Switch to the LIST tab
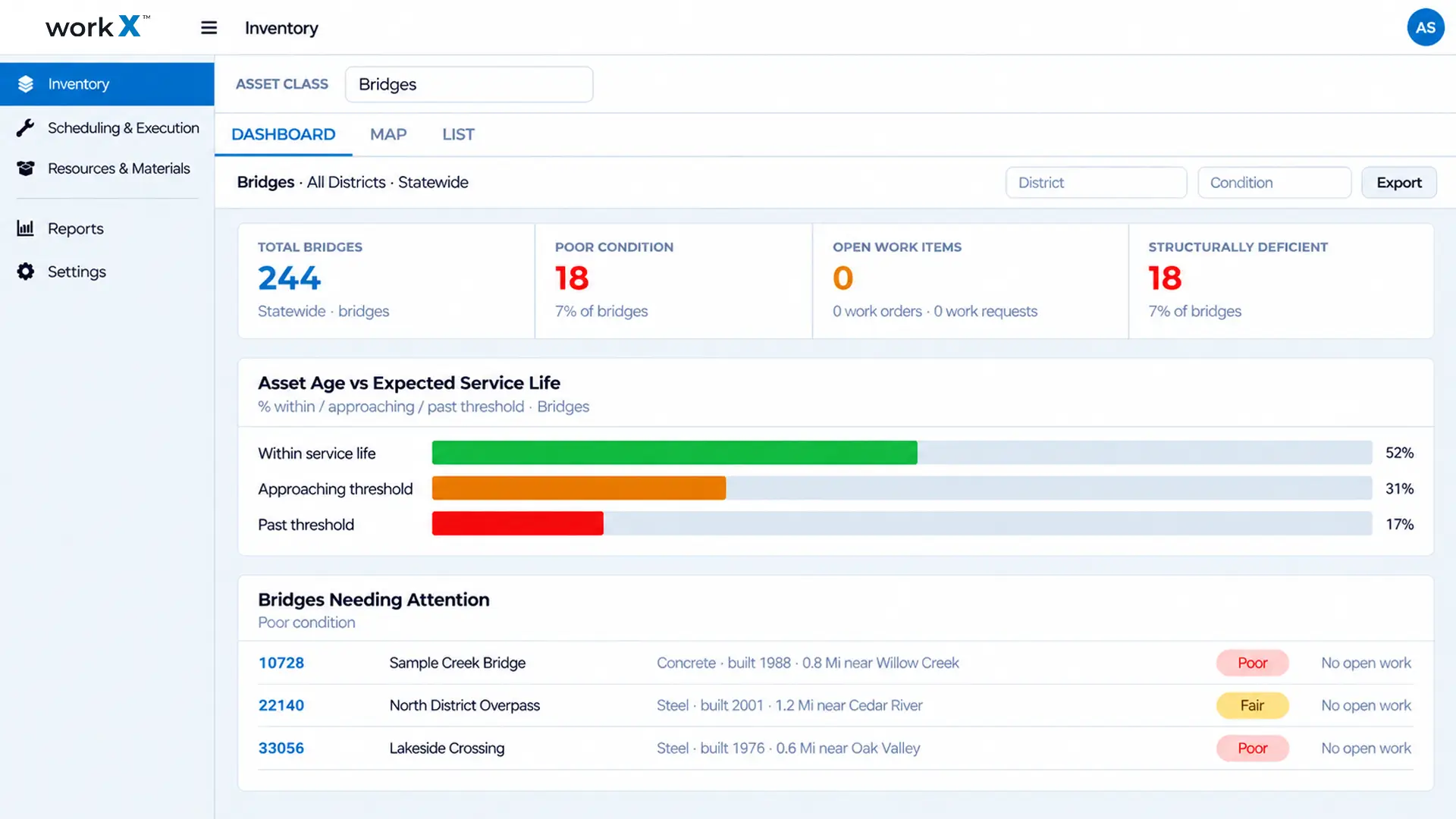1456x819 pixels. pyautogui.click(x=458, y=134)
